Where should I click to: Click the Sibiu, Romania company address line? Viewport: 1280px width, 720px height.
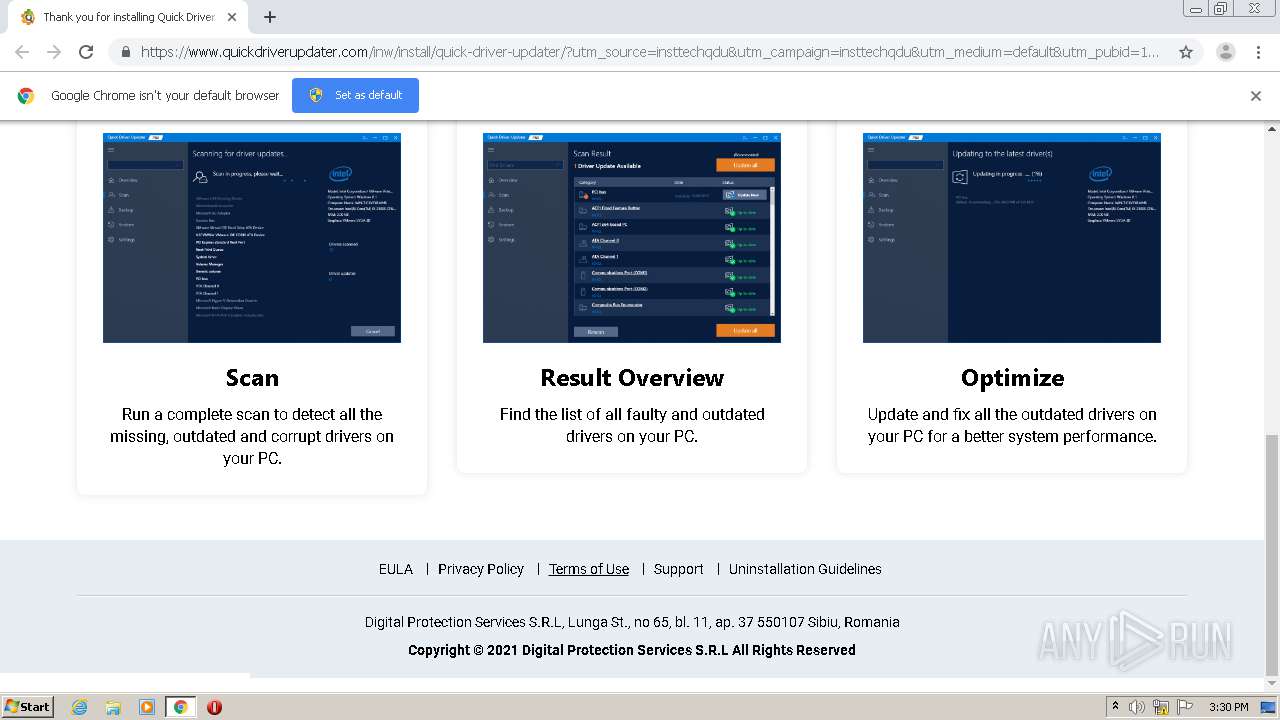coord(632,622)
